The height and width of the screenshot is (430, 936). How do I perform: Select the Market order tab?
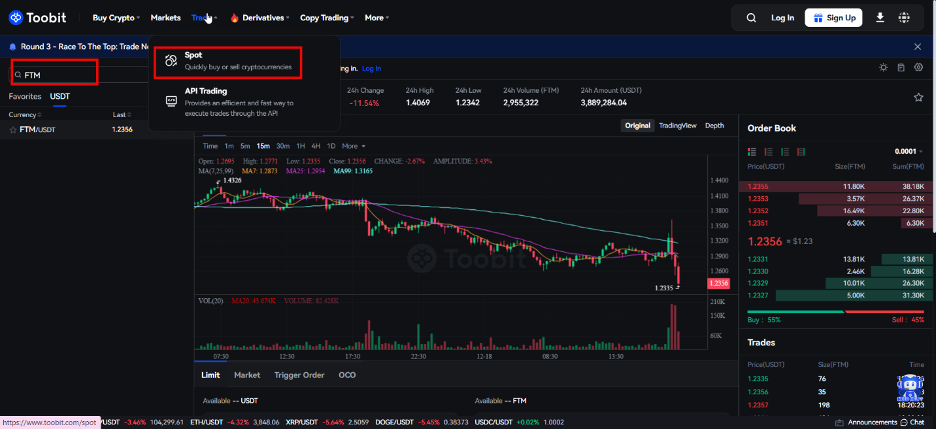tap(247, 375)
